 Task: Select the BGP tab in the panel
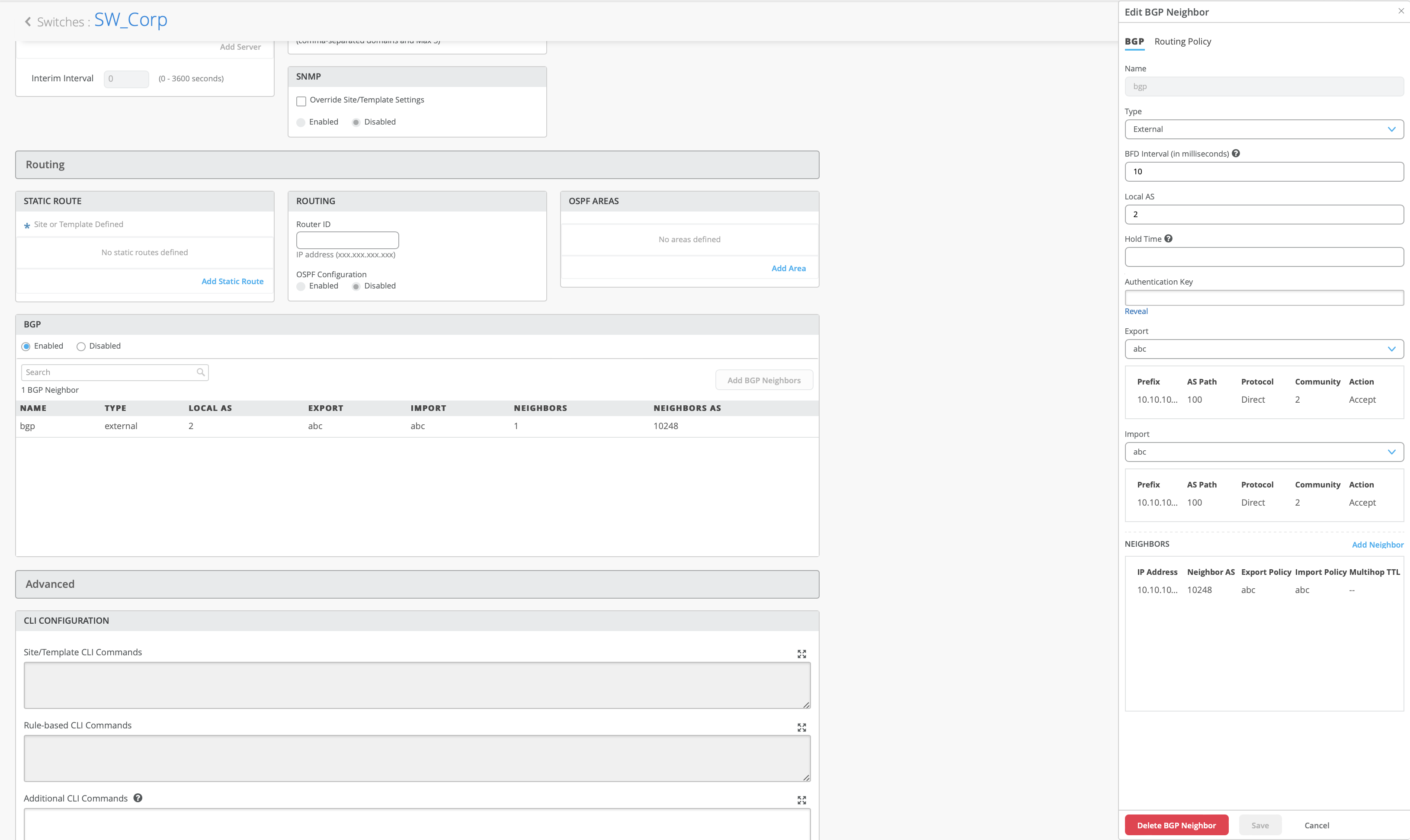pyautogui.click(x=1134, y=42)
